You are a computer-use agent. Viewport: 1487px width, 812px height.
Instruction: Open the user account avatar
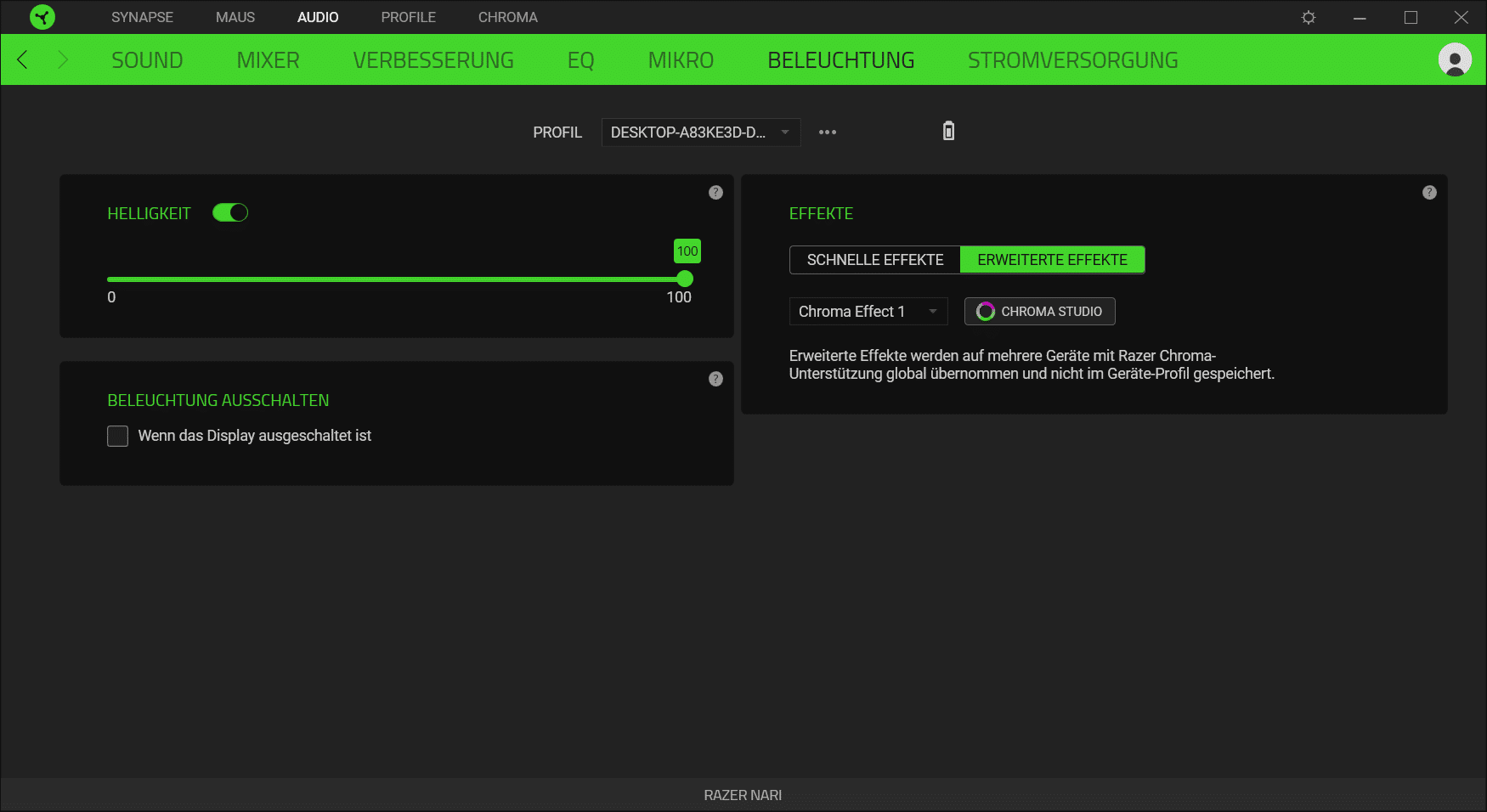tap(1454, 59)
